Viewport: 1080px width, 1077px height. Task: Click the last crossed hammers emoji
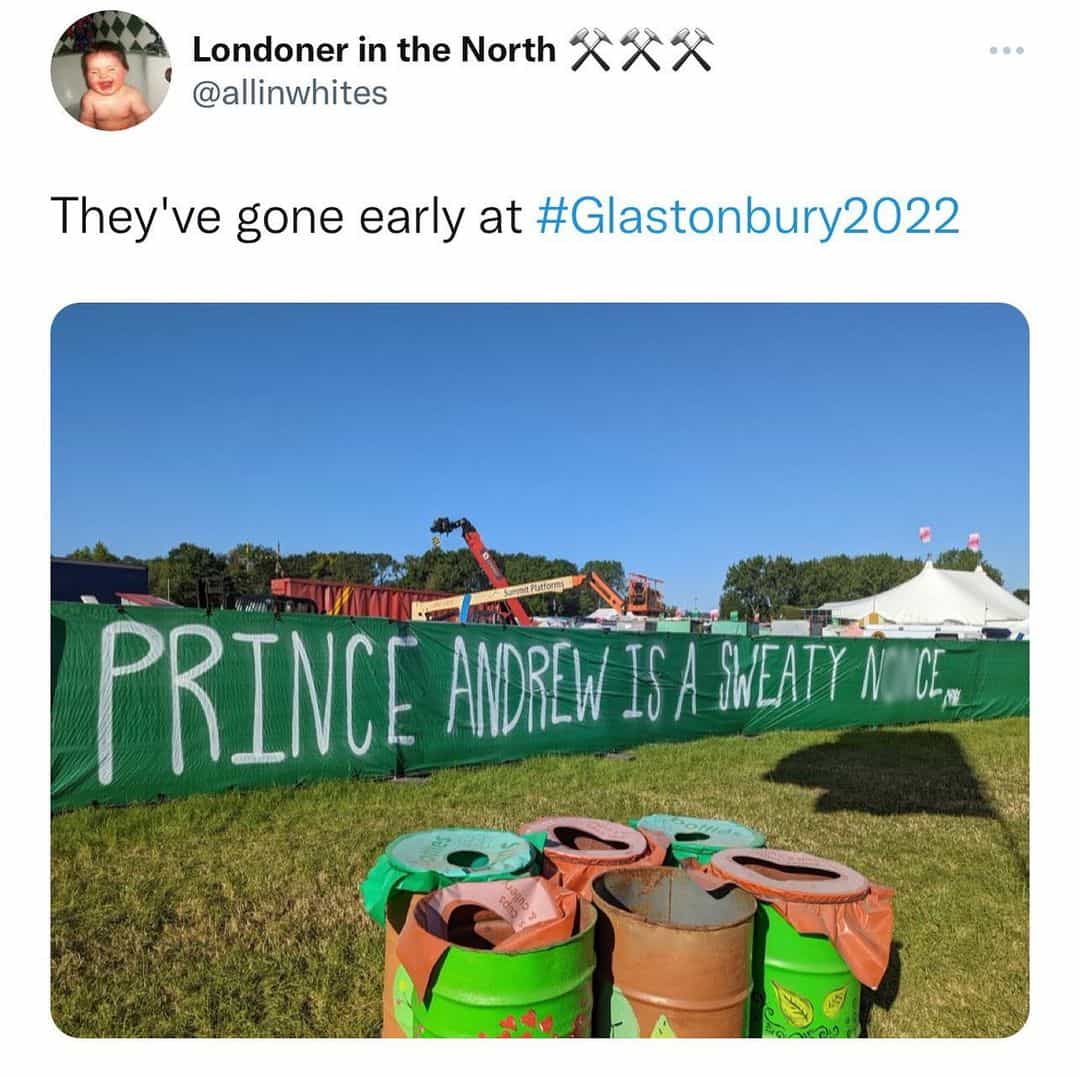[692, 50]
